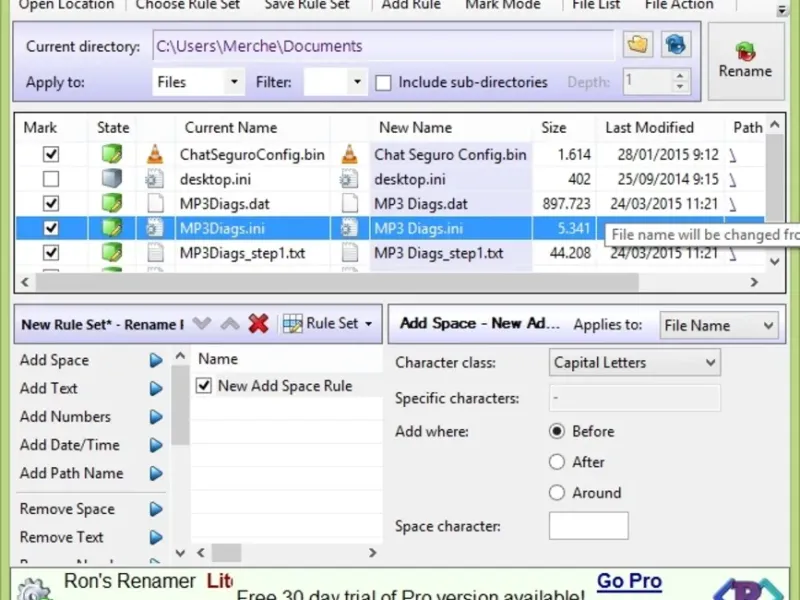Mark the desktop.ini checkbox
Viewport: 800px width, 600px height.
(x=51, y=179)
